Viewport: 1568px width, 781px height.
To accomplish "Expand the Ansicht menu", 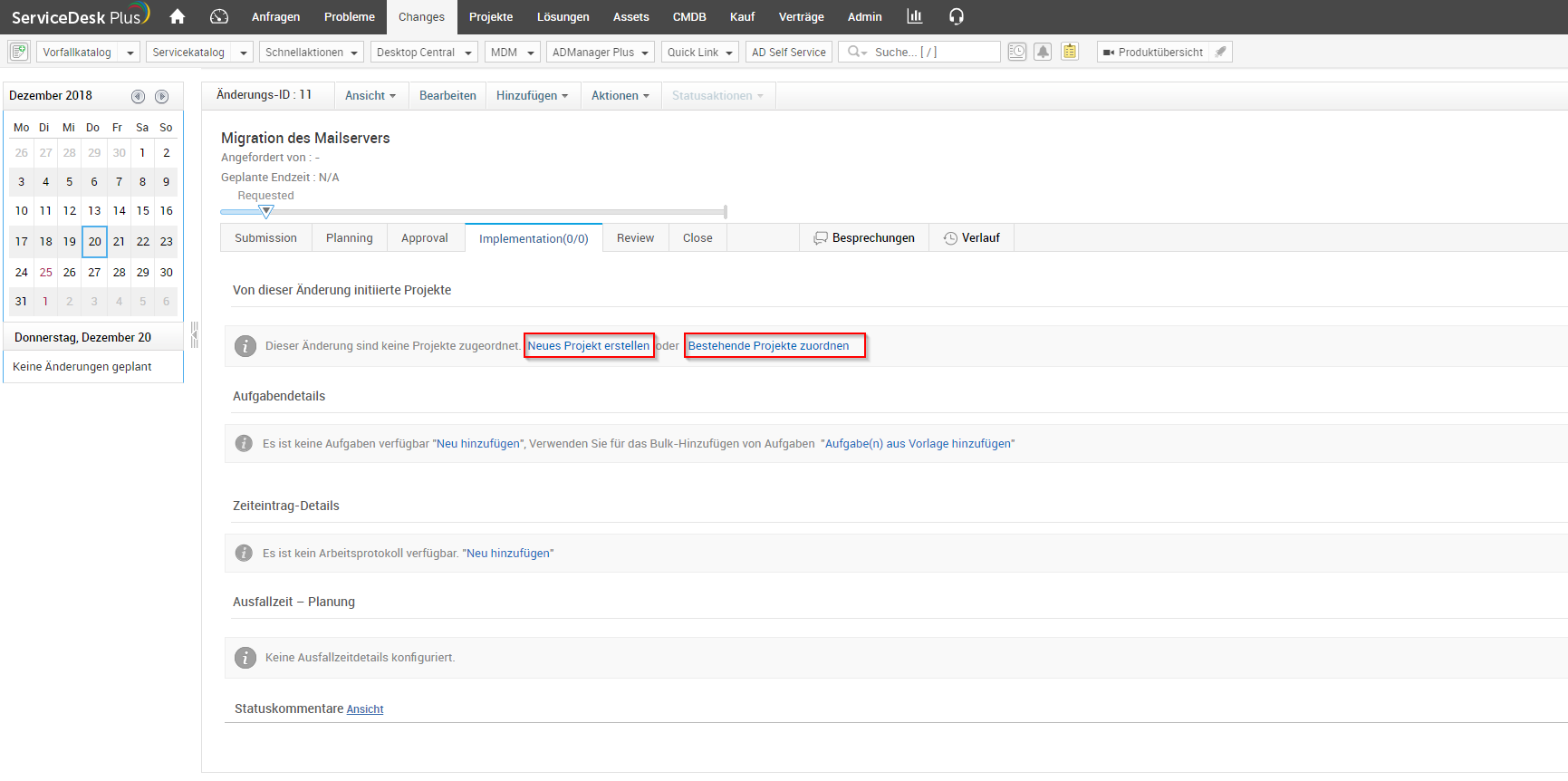I will pos(370,95).
